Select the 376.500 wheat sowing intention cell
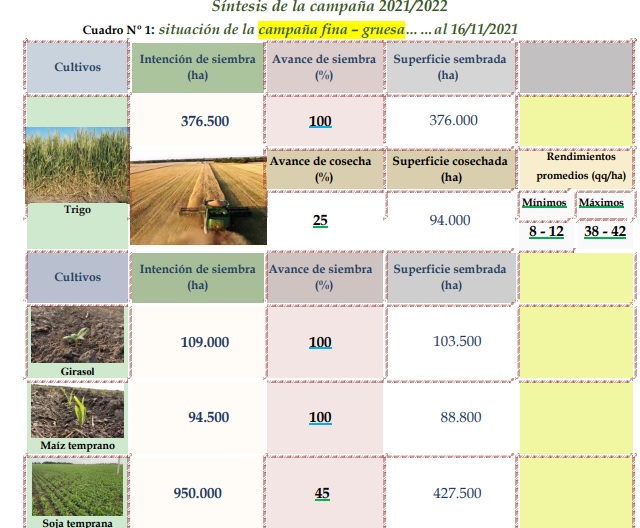 tap(204, 121)
